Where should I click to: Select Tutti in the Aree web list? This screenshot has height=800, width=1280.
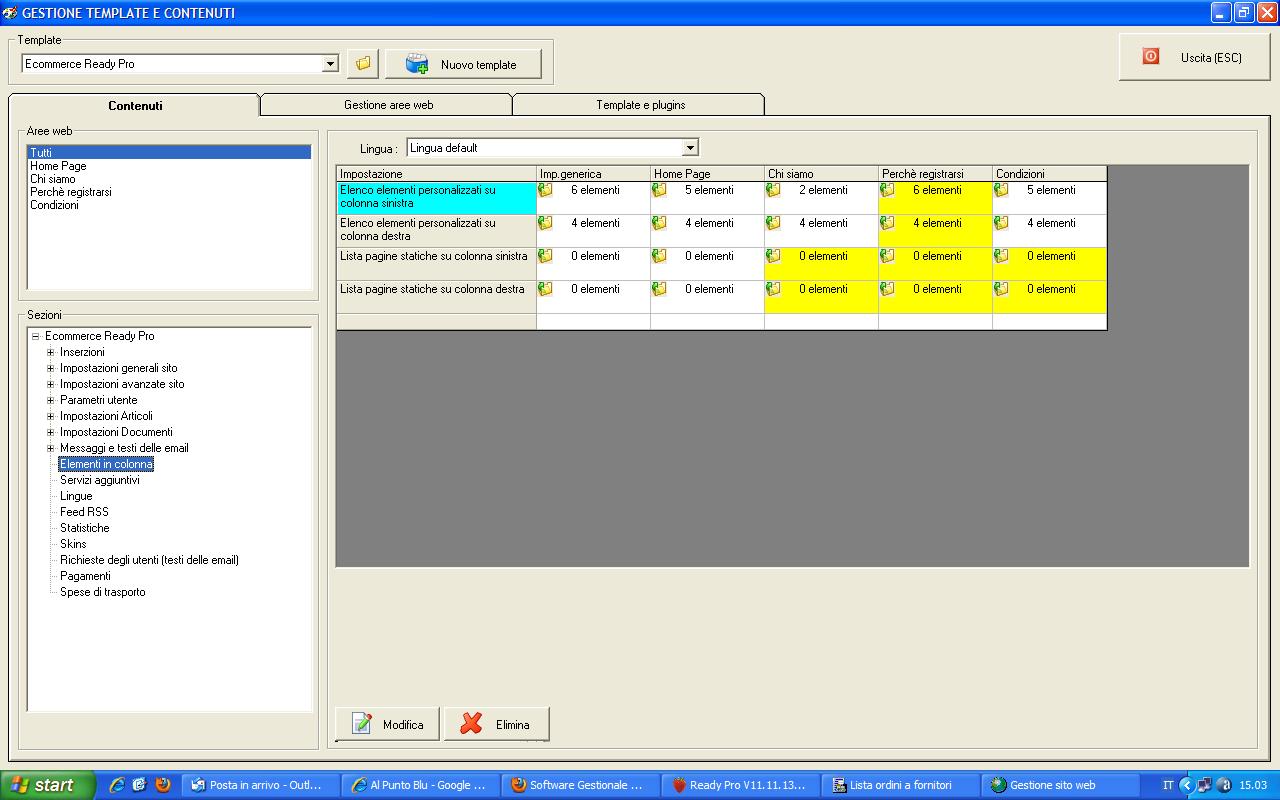[x=170, y=153]
